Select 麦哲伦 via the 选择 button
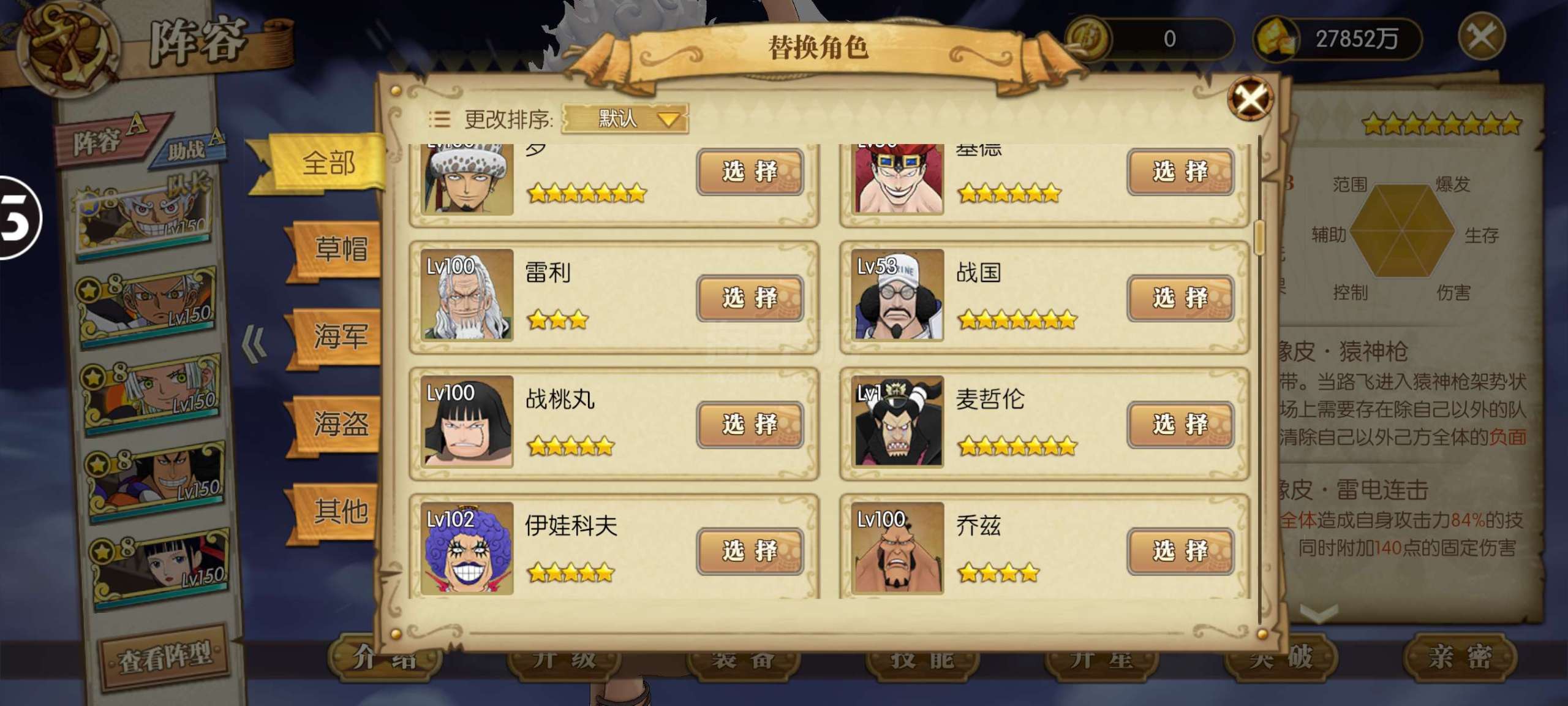 [1180, 424]
